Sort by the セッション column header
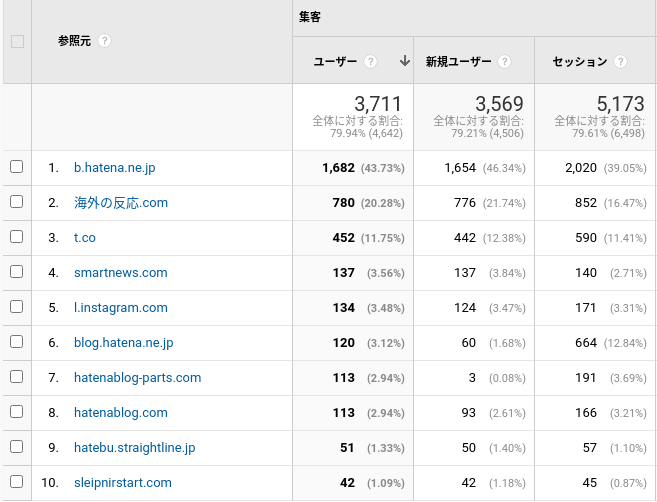This screenshot has height=502, width=657. 579,62
